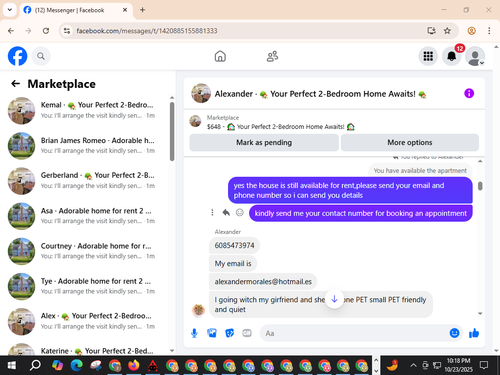Go back from Marketplace chats list
The width and height of the screenshot is (500, 375).
pos(15,84)
